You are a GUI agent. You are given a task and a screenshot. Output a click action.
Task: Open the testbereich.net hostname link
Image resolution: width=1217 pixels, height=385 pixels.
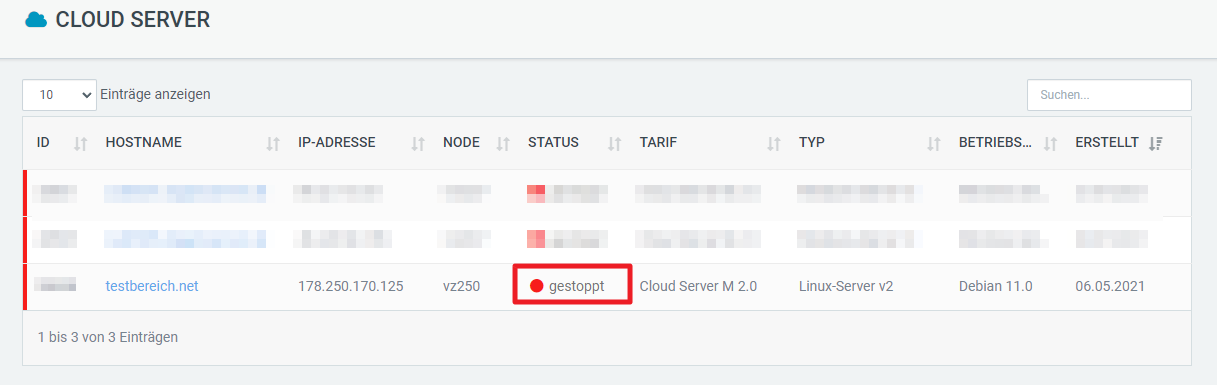153,286
